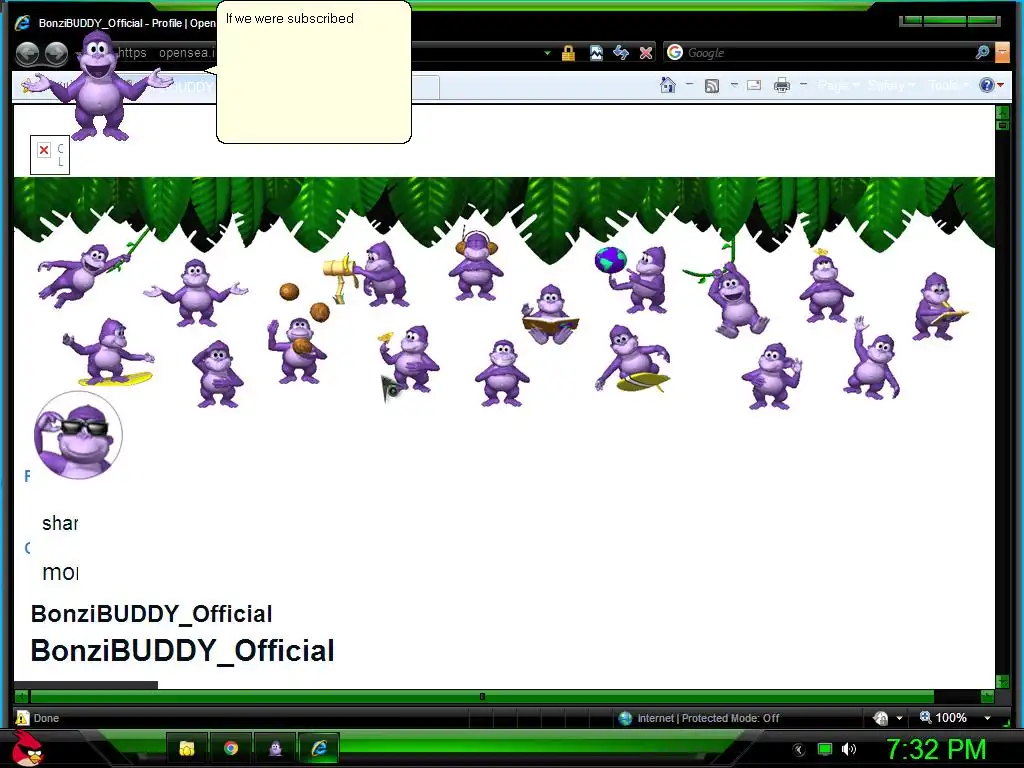Image resolution: width=1024 pixels, height=768 pixels.
Task: Click the horizontal scrollbar left arrow
Action: pos(22,697)
